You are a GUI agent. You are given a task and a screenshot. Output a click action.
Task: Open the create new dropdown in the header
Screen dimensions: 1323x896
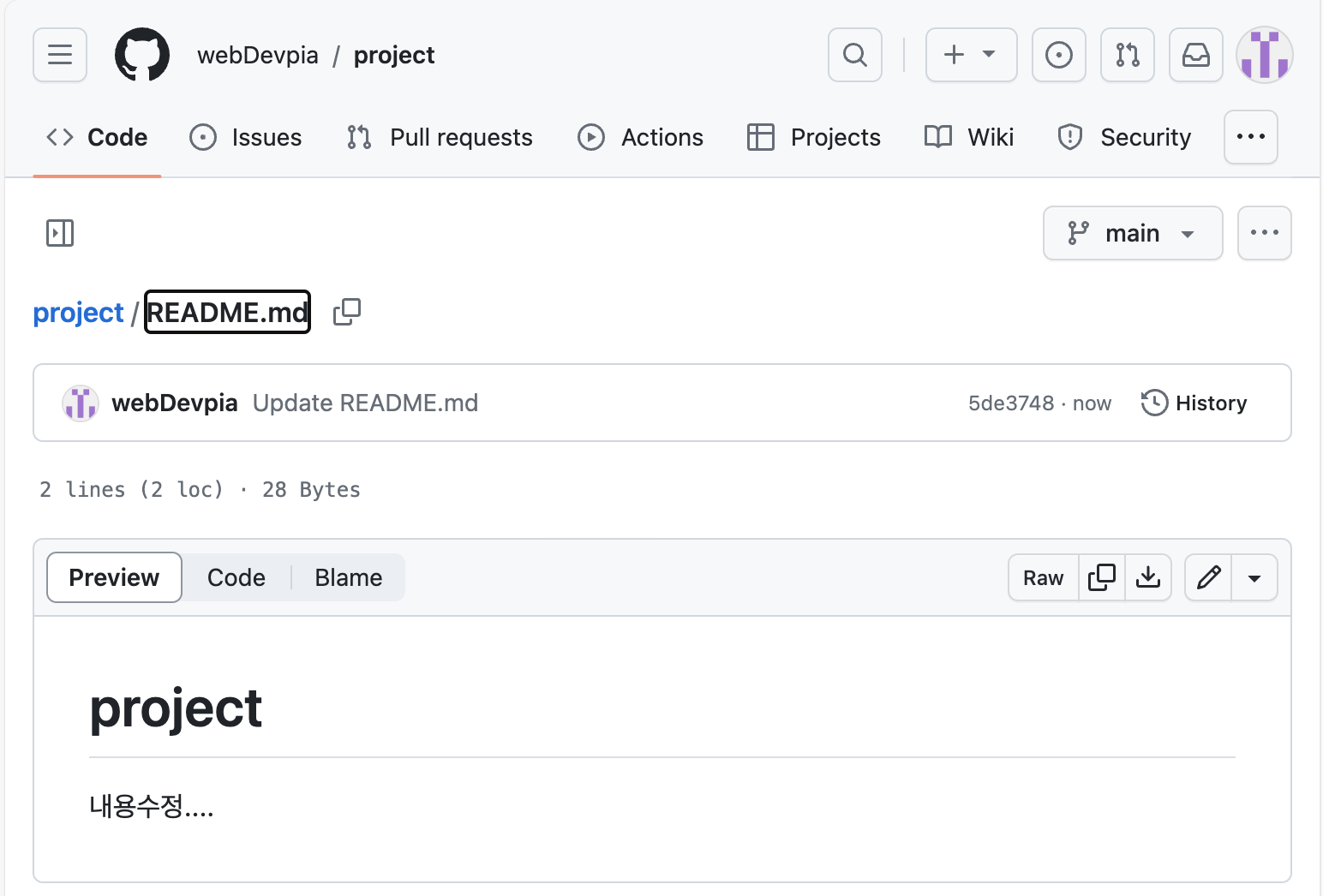tap(970, 54)
